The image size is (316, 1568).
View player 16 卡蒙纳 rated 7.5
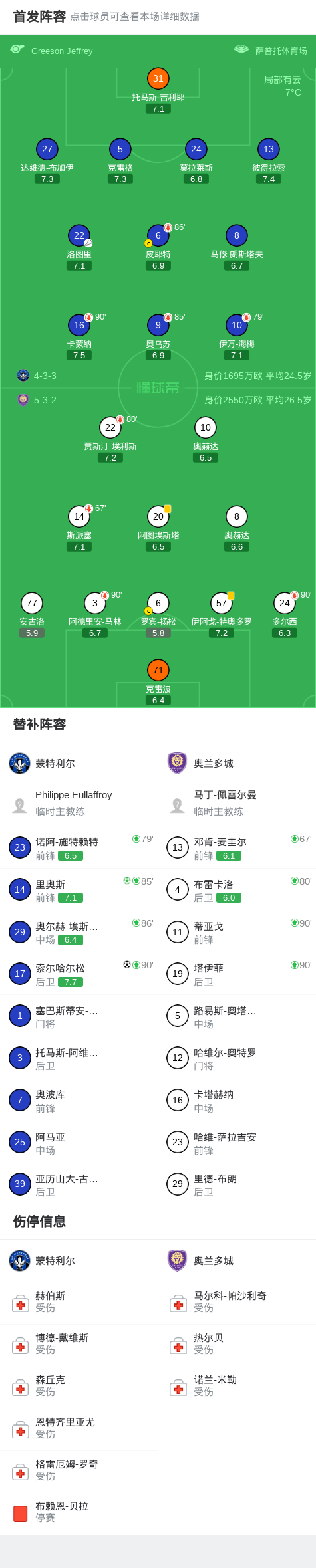click(79, 336)
